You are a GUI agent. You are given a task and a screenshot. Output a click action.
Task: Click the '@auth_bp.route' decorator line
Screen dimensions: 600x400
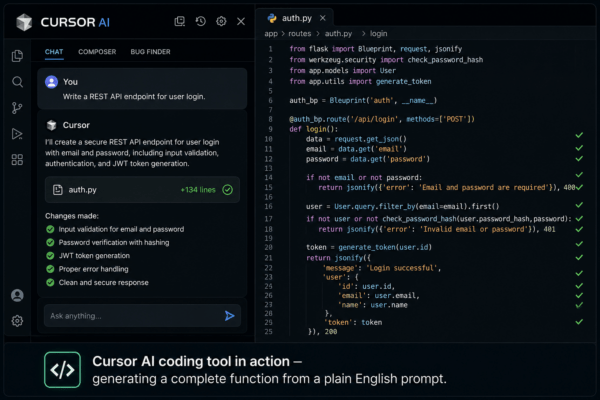pos(382,119)
